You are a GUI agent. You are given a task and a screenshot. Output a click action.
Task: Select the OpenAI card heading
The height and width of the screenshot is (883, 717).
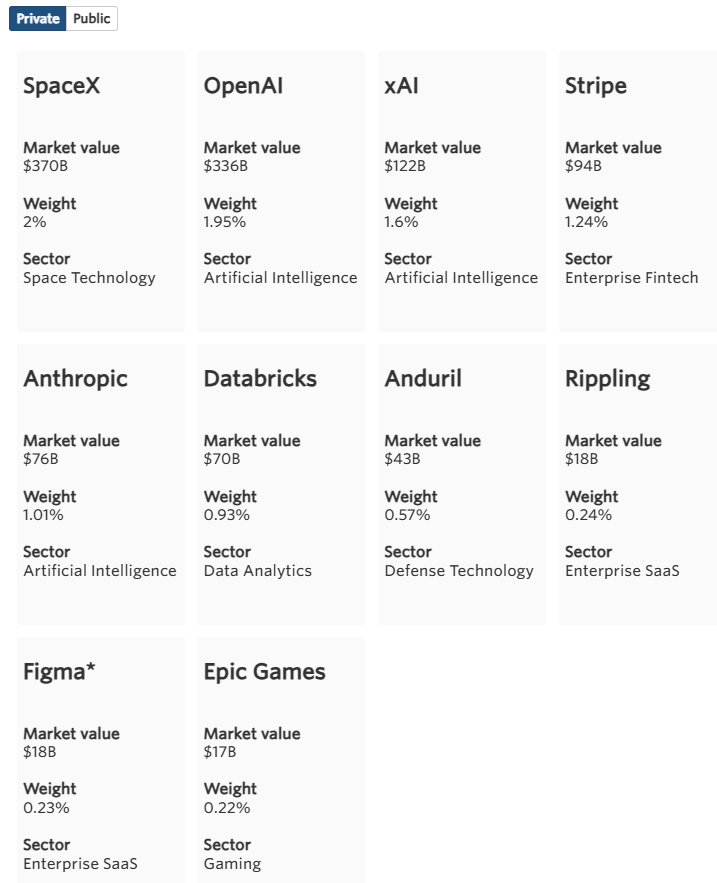click(243, 86)
